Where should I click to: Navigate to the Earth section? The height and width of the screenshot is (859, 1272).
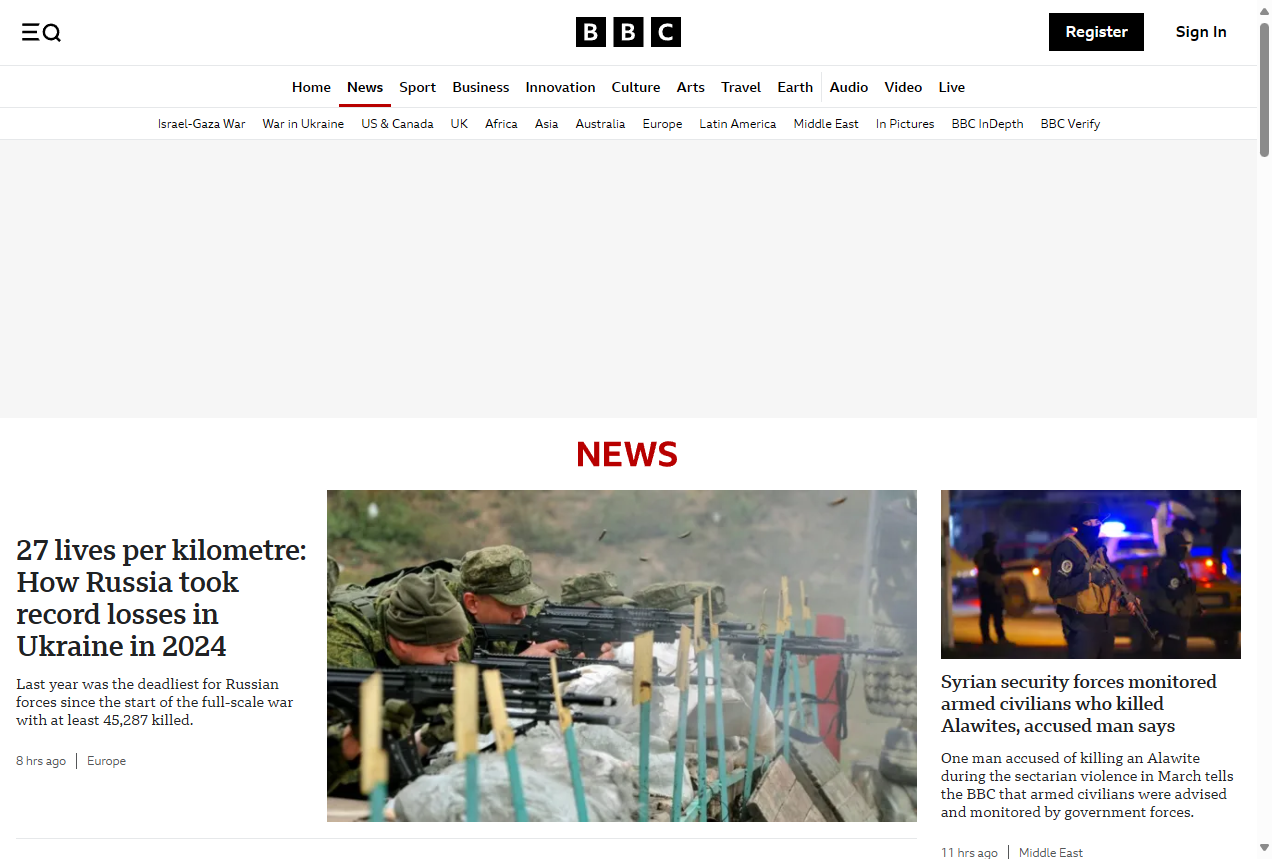coord(794,87)
